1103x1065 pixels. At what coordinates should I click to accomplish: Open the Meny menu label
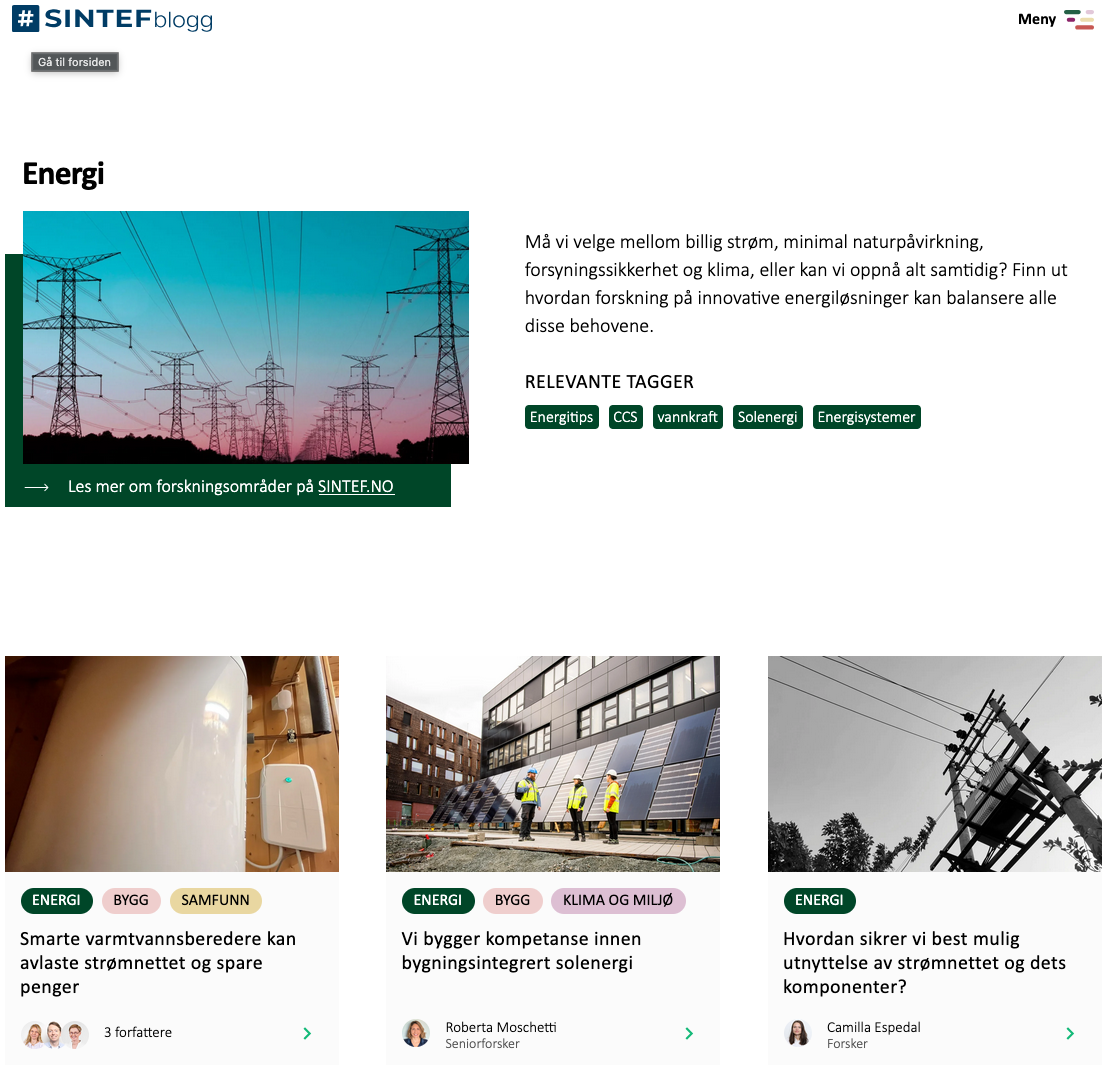[1036, 19]
